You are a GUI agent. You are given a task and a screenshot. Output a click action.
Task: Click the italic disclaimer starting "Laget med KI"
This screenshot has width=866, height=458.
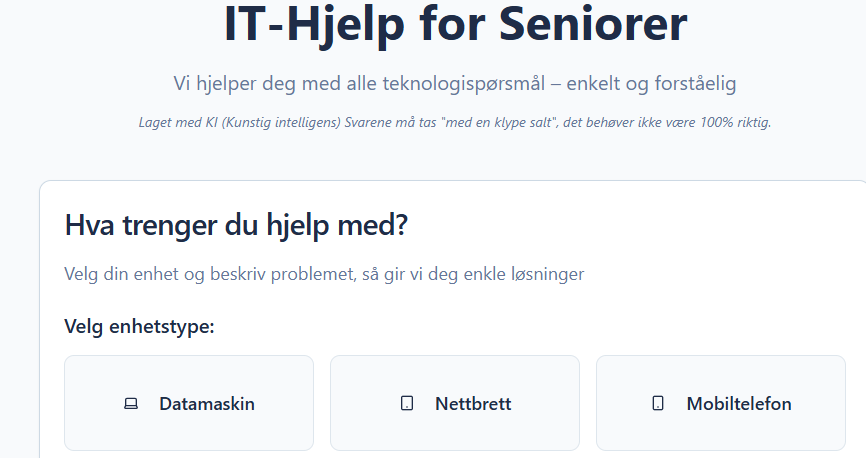point(455,123)
